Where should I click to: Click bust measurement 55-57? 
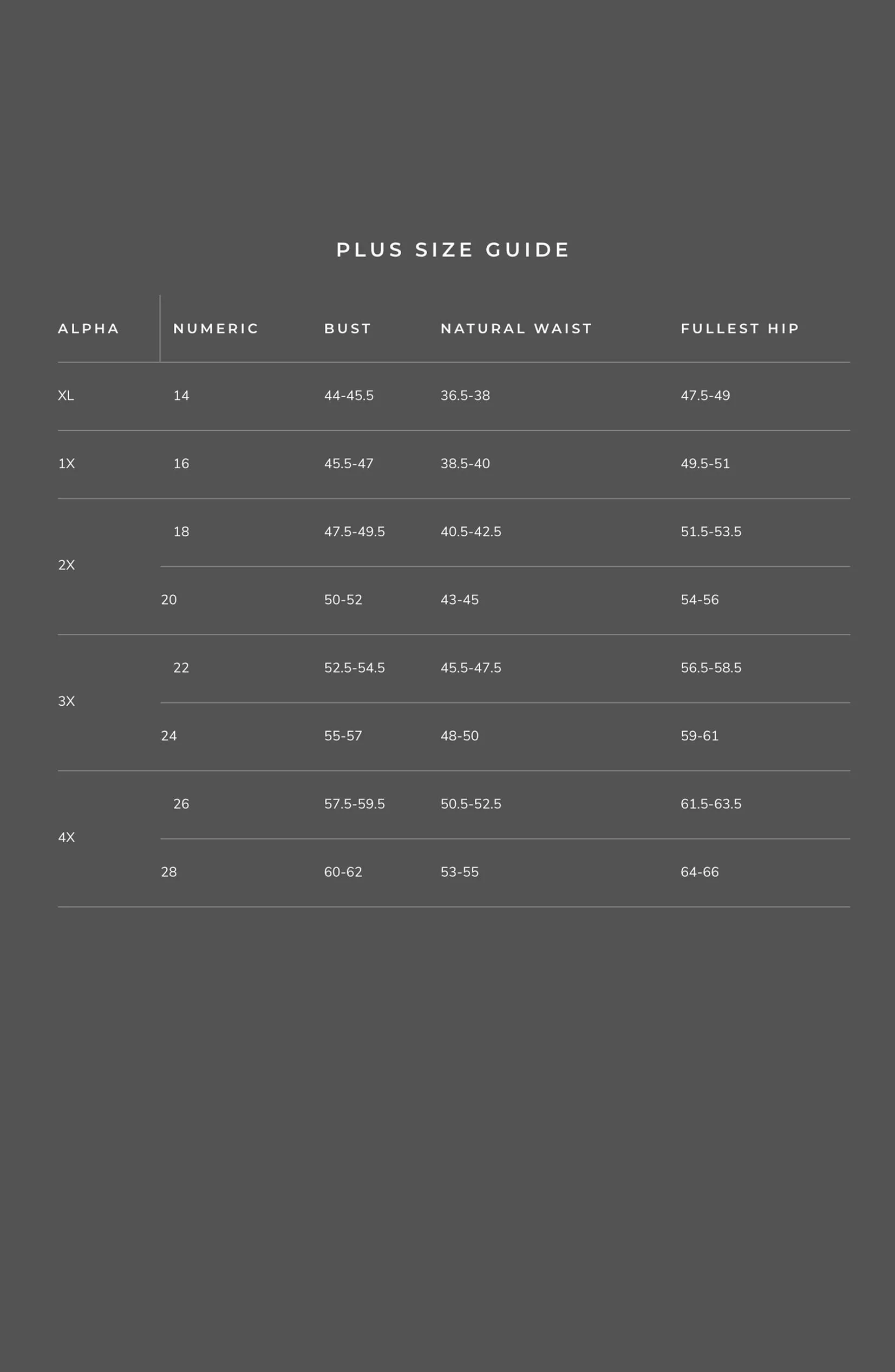tap(343, 736)
